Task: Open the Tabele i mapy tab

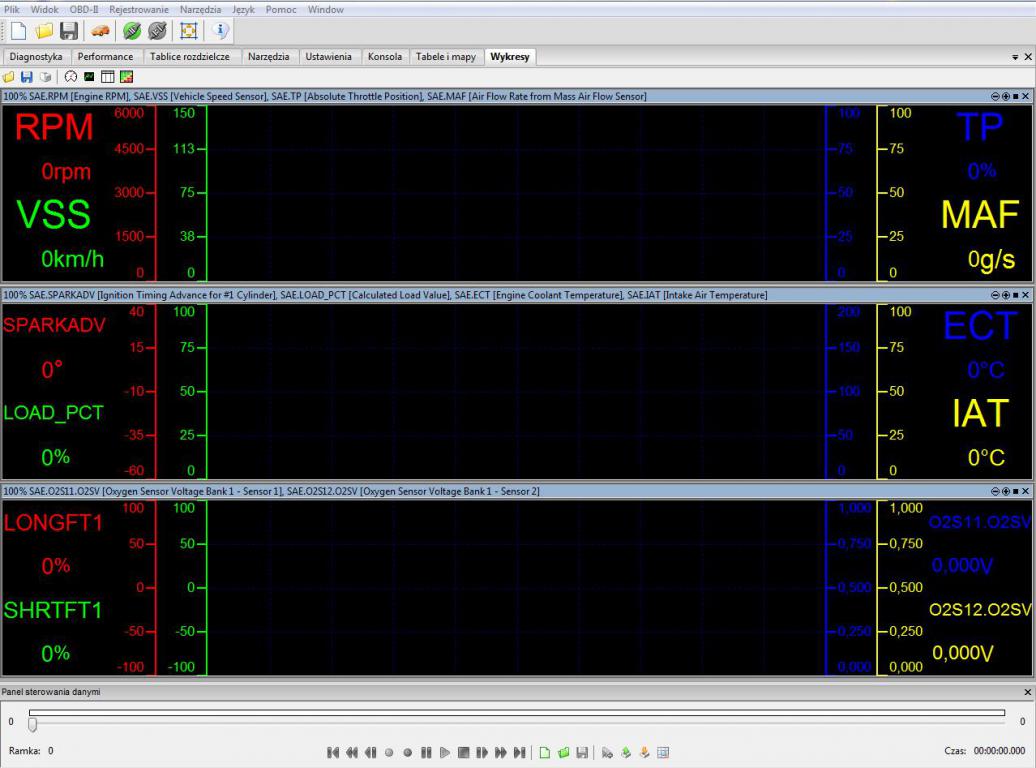Action: tap(445, 57)
